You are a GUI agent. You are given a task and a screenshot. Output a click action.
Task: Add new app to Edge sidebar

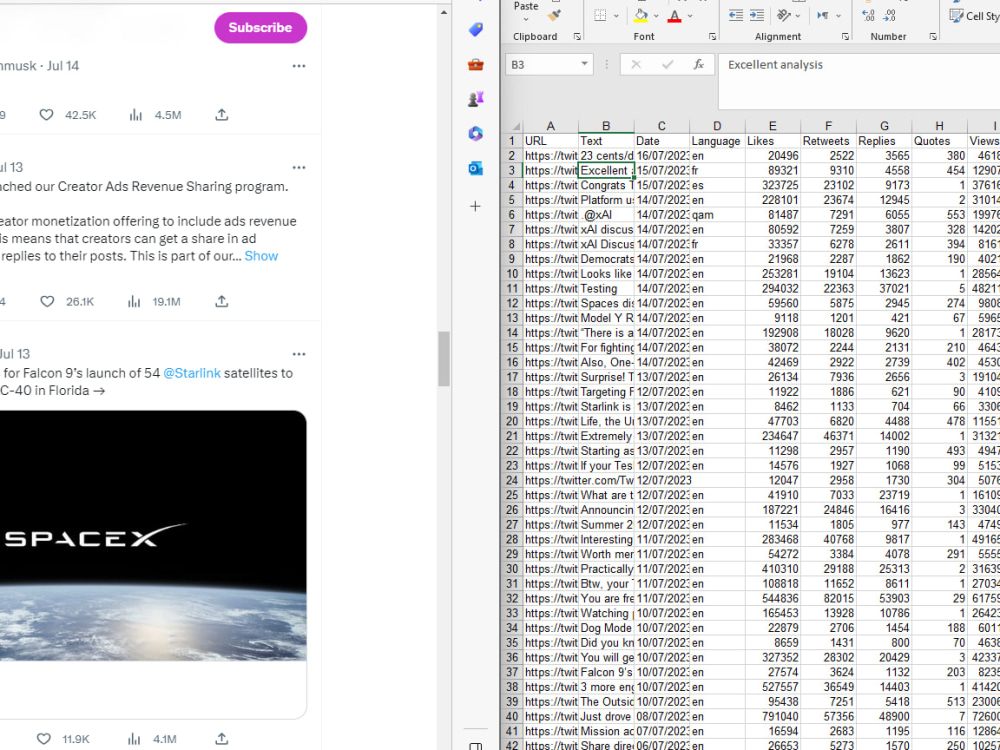[x=476, y=206]
